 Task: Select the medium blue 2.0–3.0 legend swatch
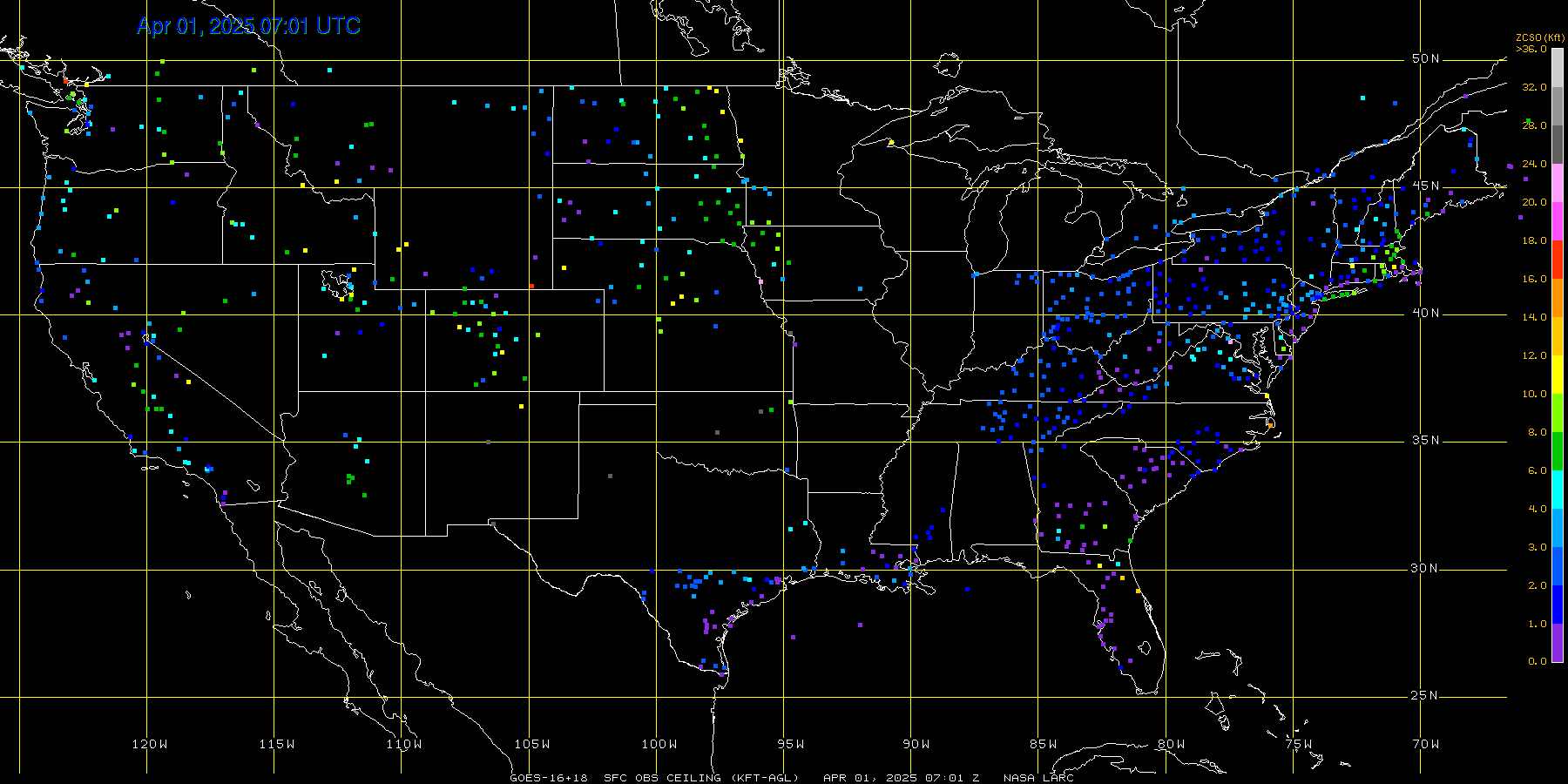click(x=1558, y=566)
